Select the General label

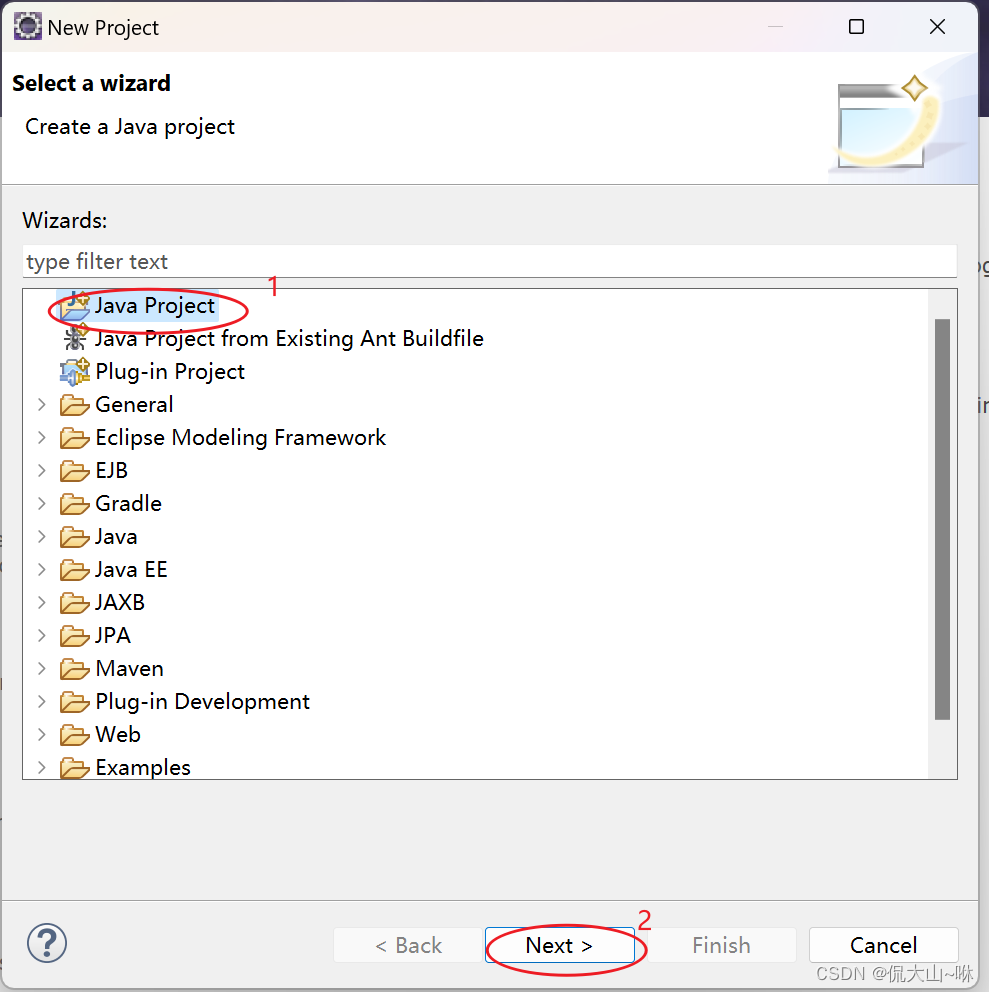(x=134, y=404)
